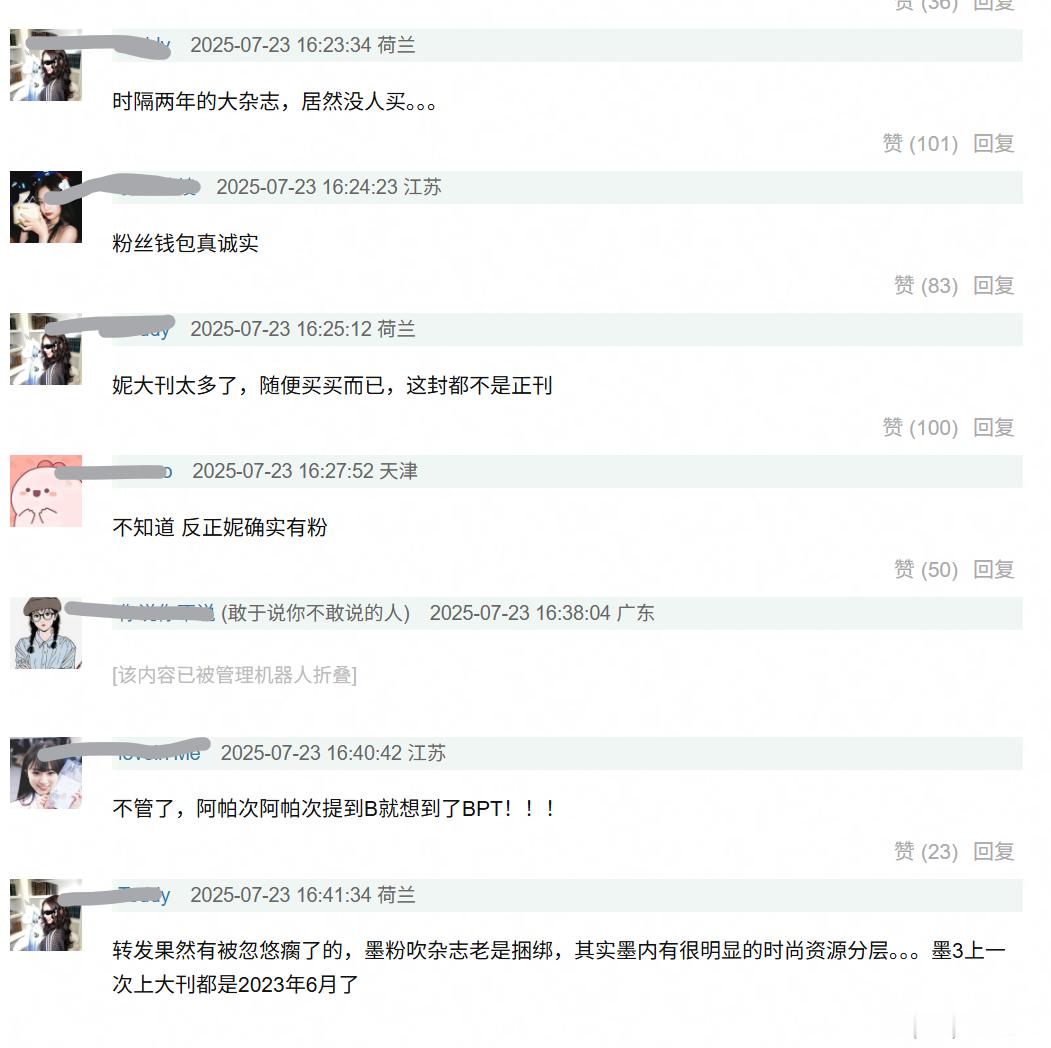
Task: Like the BPT comment with 赞 (23)
Action: click(x=926, y=852)
